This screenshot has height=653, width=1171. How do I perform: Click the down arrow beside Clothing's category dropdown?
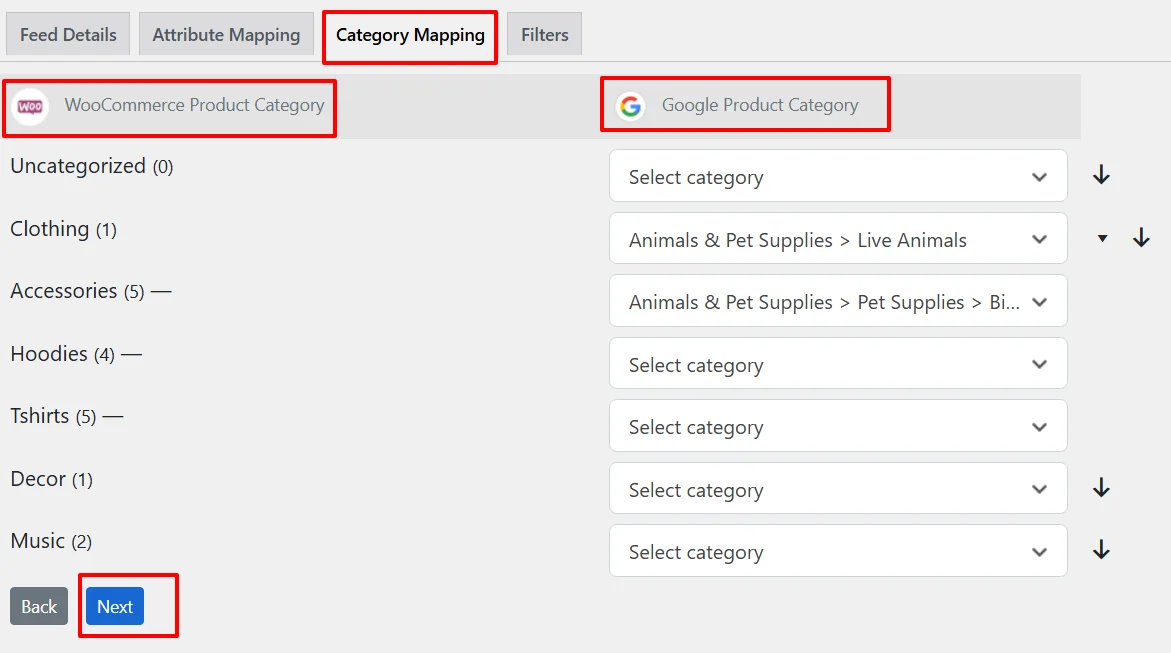1141,238
